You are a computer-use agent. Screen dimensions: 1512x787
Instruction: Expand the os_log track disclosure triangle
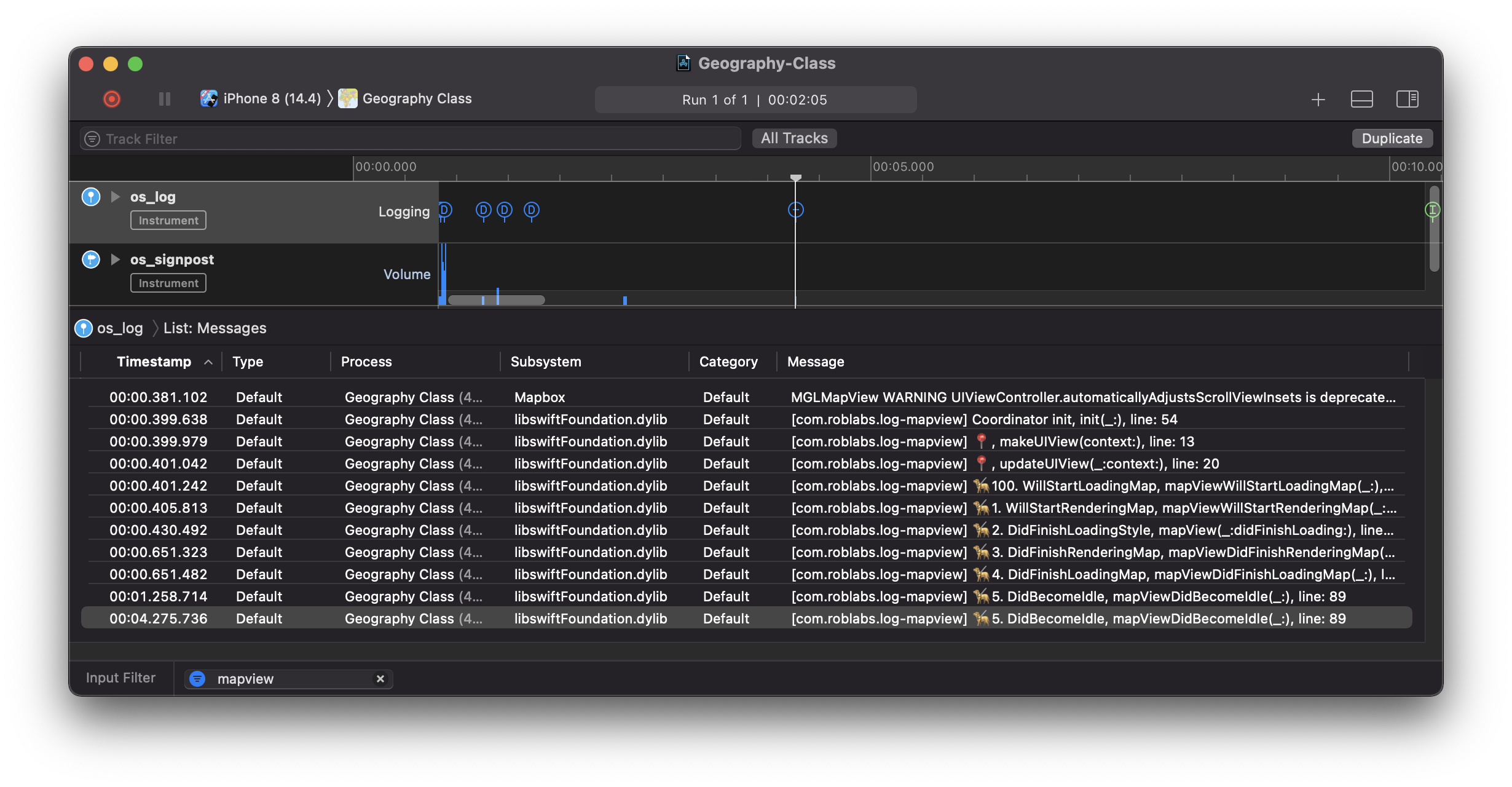[x=115, y=197]
